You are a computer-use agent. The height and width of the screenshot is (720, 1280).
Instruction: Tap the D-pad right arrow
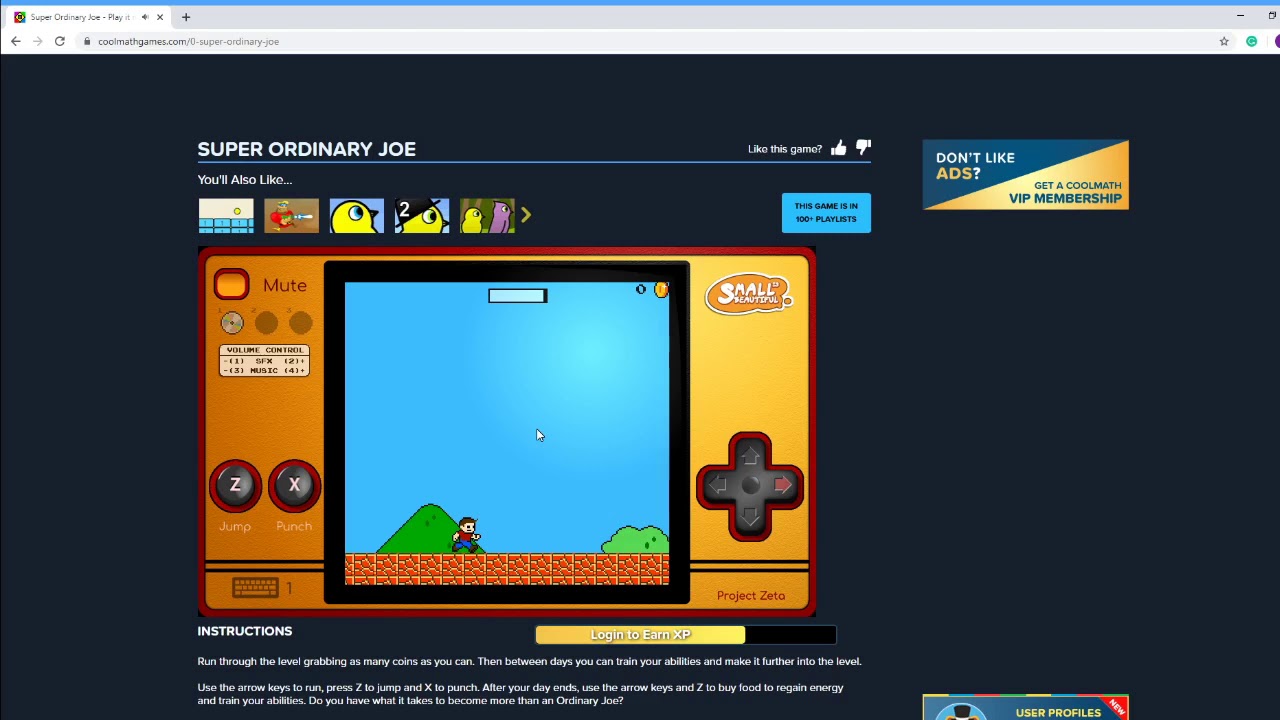click(x=783, y=486)
